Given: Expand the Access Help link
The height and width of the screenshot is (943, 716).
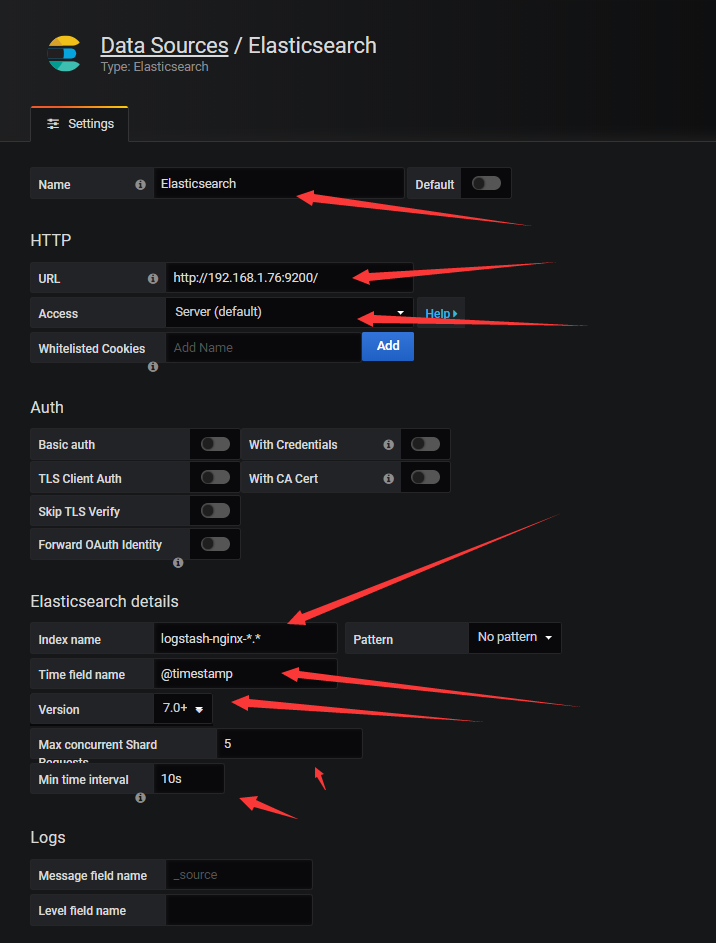Looking at the screenshot, I should point(441,313).
